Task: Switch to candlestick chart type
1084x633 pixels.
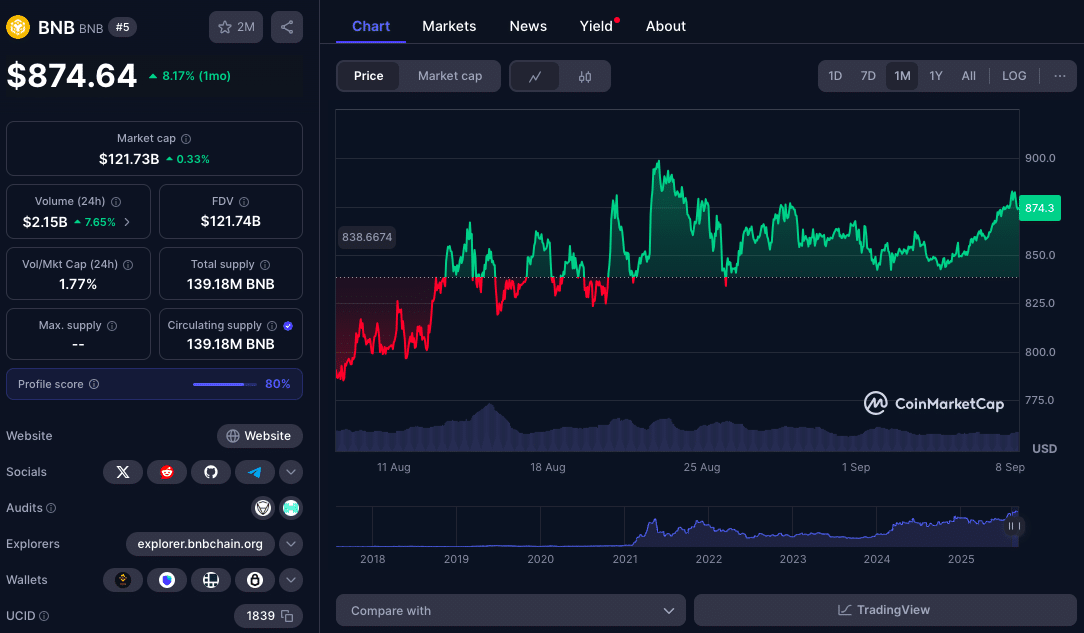Action: pyautogui.click(x=585, y=76)
